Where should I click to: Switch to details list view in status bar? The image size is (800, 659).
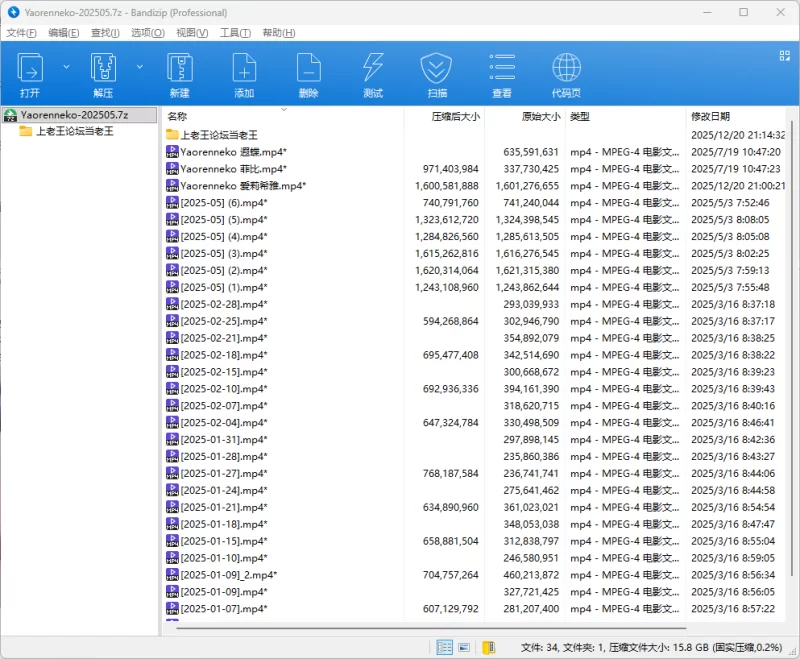click(445, 648)
